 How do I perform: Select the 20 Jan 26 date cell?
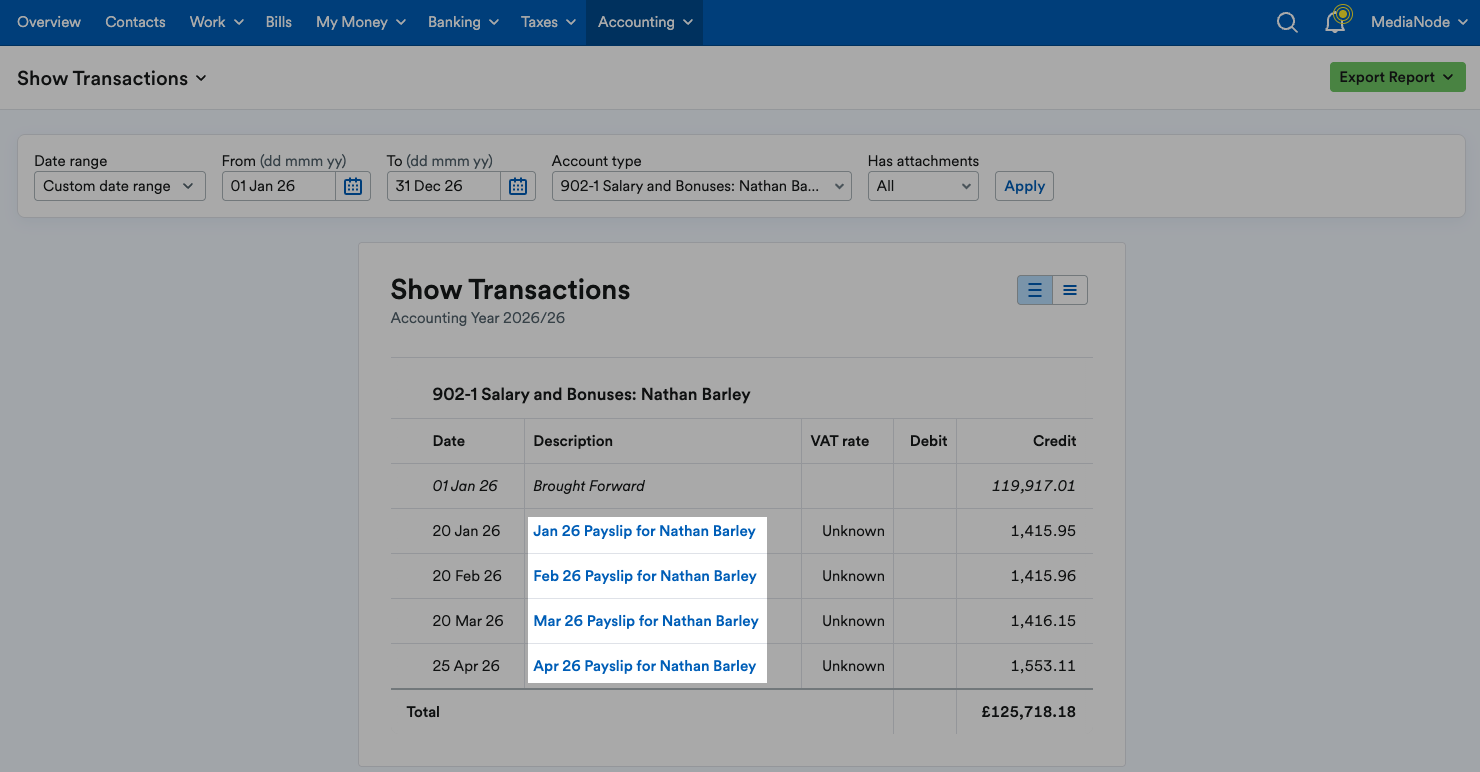tap(466, 531)
